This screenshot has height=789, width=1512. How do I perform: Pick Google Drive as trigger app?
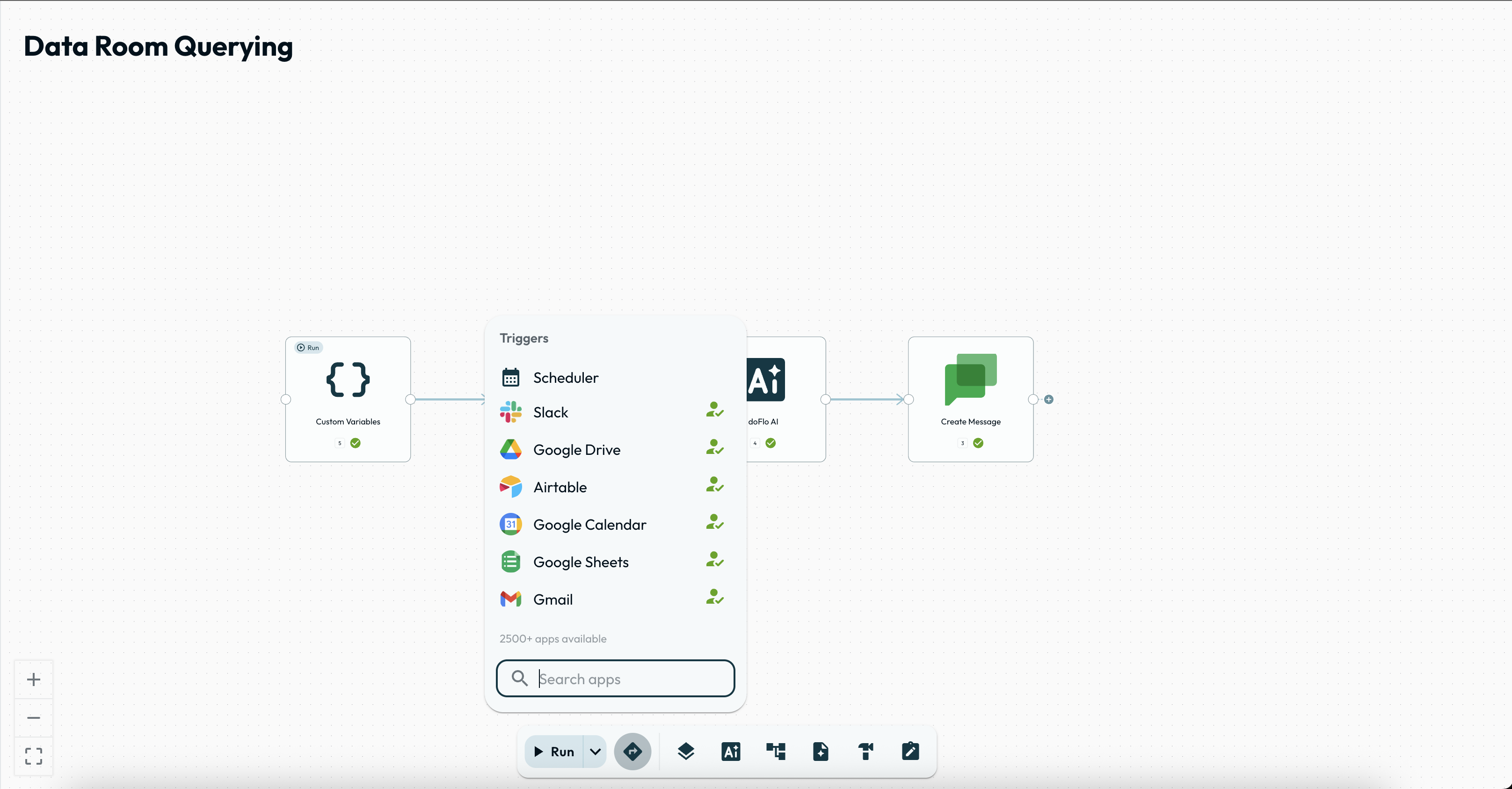(576, 450)
